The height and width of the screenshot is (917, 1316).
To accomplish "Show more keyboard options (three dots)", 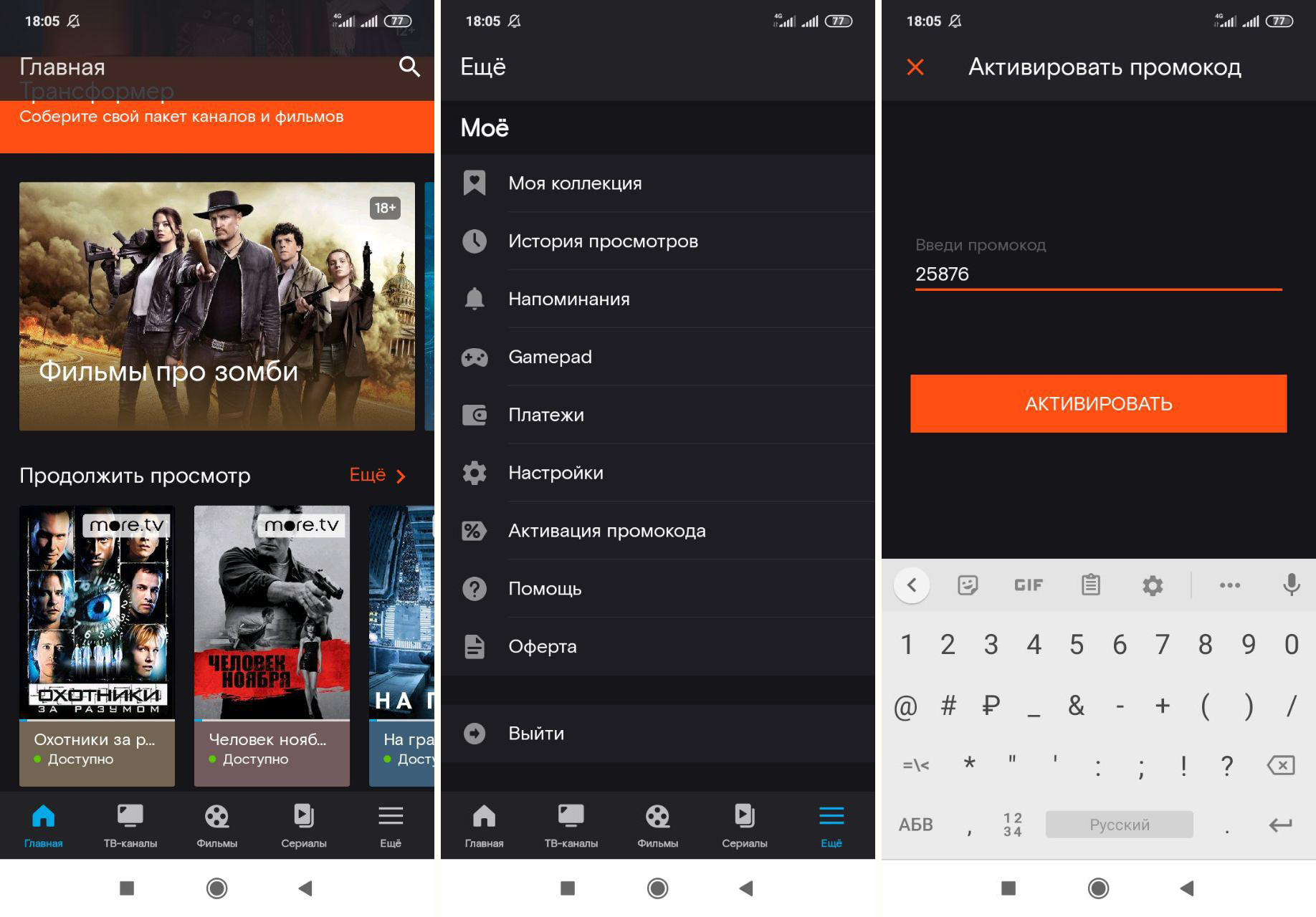I will 1230,585.
